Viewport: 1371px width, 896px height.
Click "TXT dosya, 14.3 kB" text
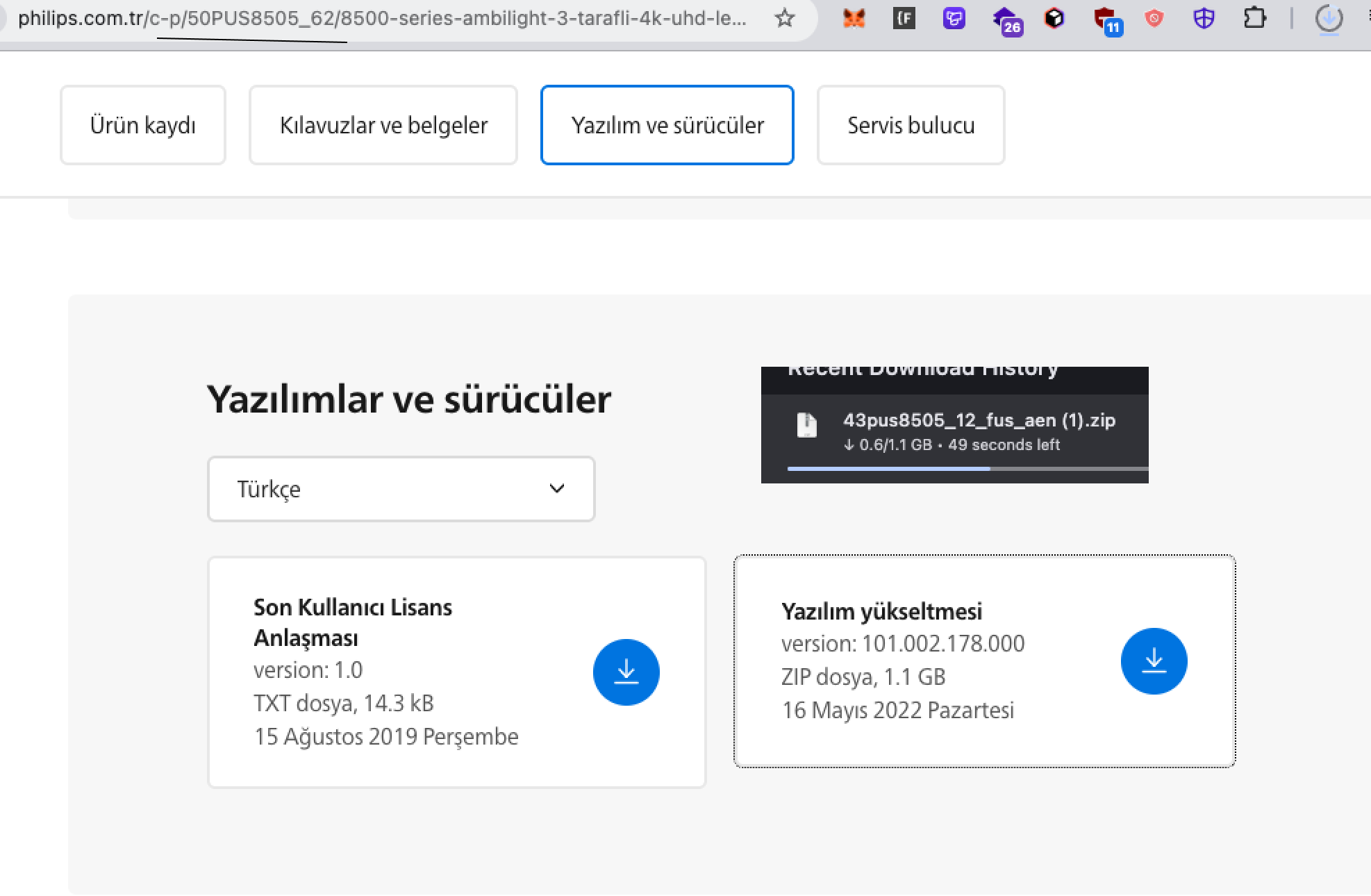[344, 703]
